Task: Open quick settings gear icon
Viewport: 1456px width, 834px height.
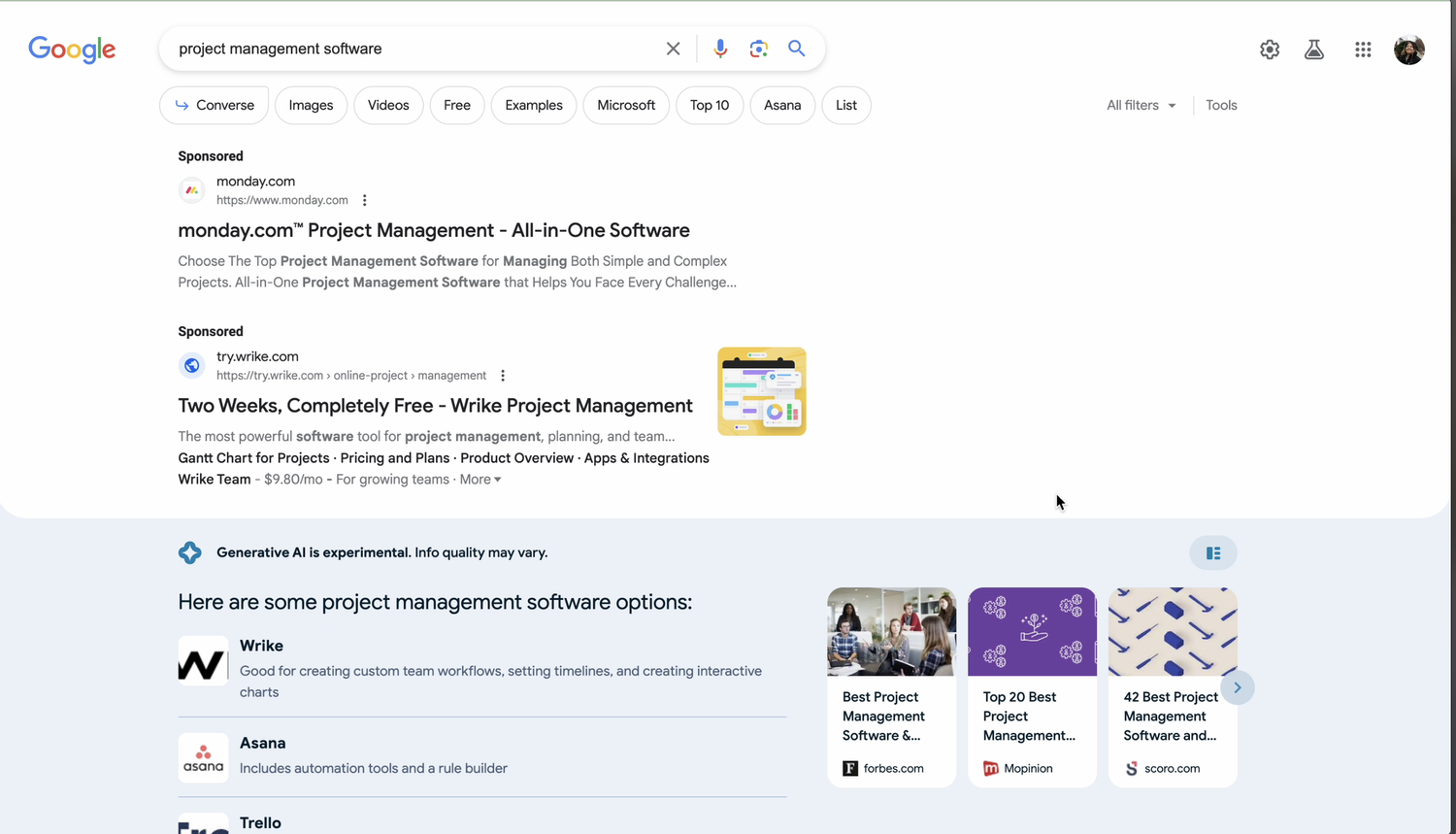Action: [1270, 50]
